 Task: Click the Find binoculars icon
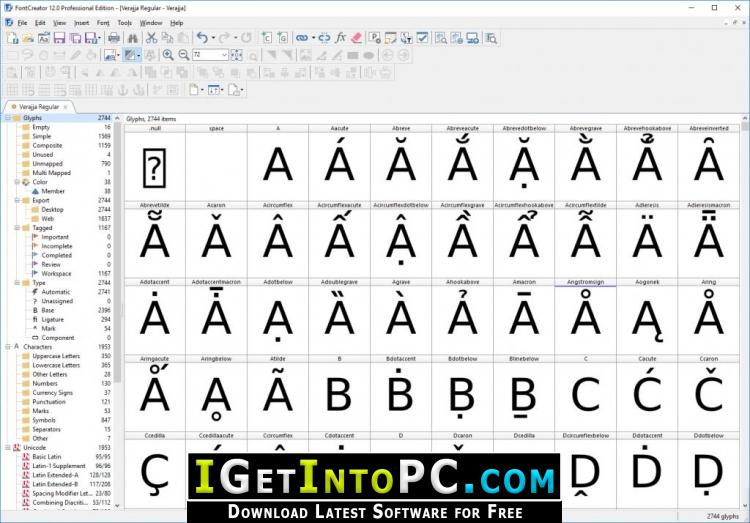[132, 38]
